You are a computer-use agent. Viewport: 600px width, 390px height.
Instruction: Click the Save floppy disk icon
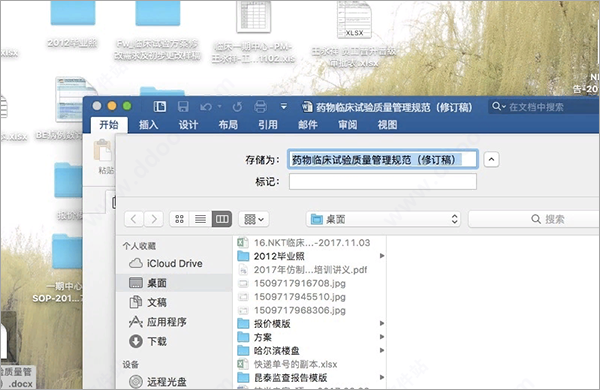coord(183,106)
